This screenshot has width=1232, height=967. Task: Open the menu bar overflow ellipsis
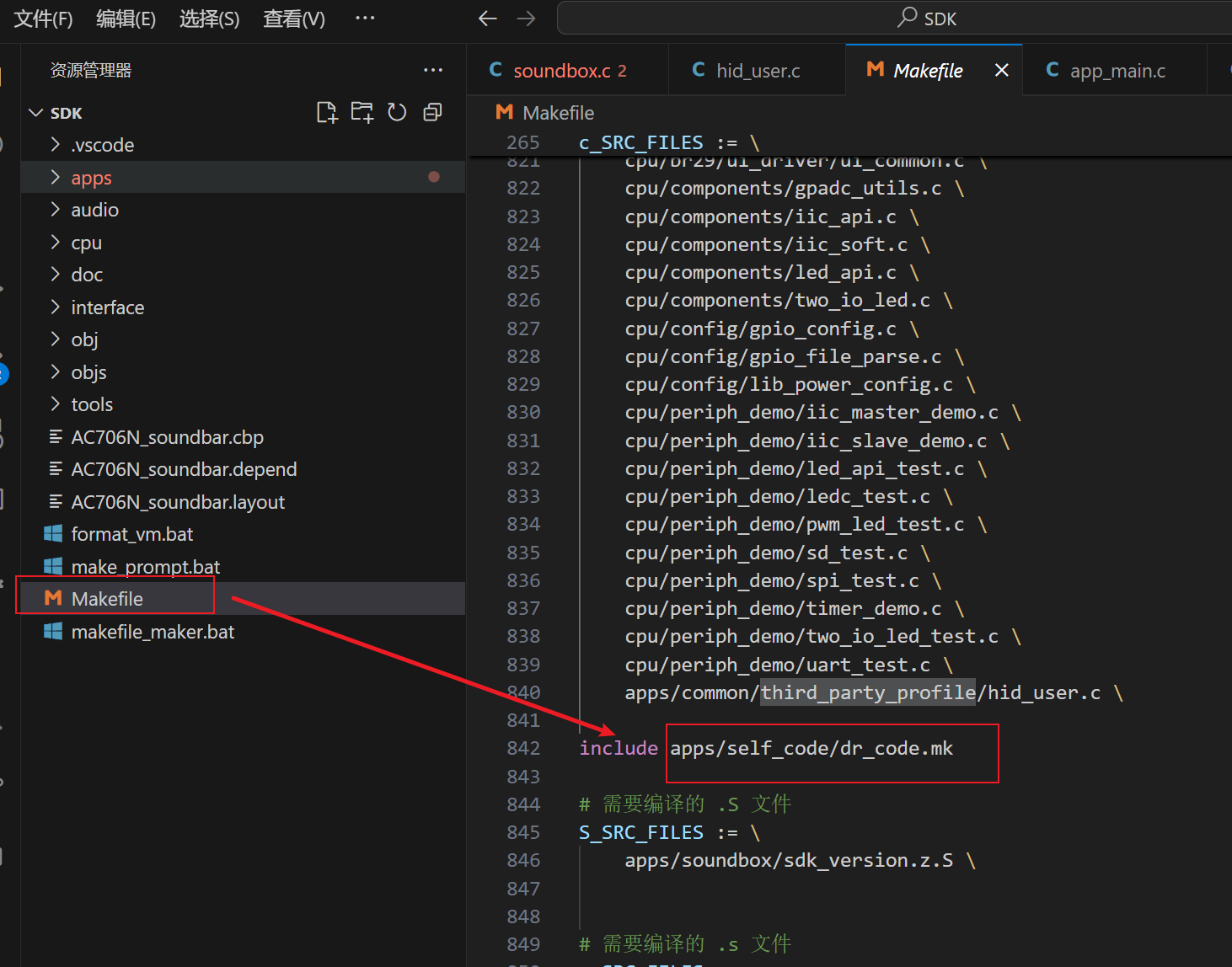365,19
